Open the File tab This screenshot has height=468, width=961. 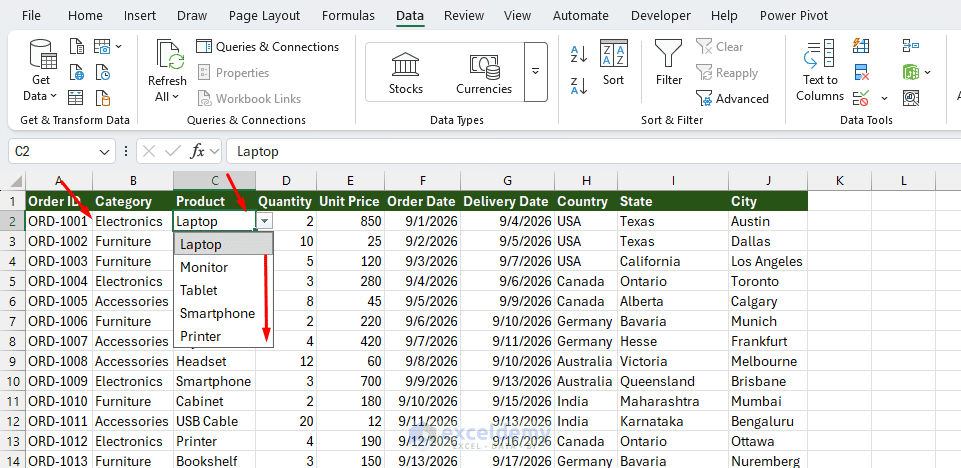click(31, 15)
